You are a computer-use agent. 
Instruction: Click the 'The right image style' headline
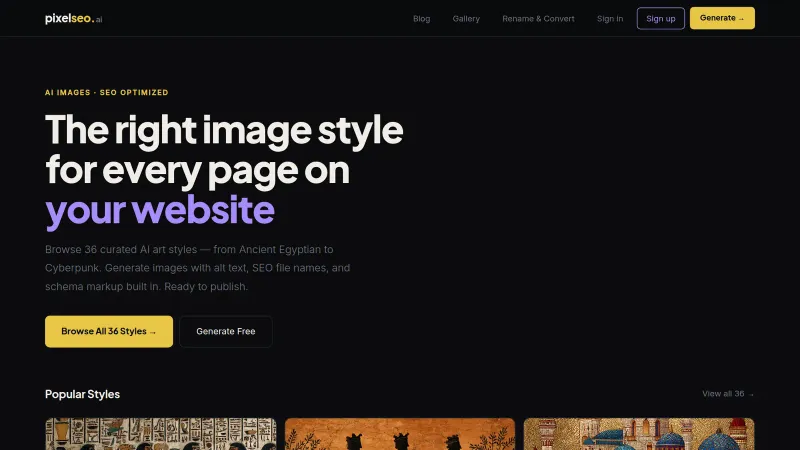[x=224, y=131]
